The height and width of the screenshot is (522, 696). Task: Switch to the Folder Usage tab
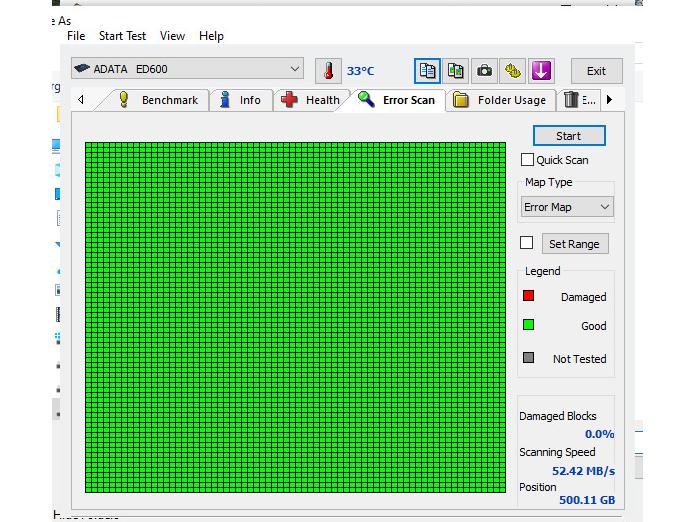point(500,100)
